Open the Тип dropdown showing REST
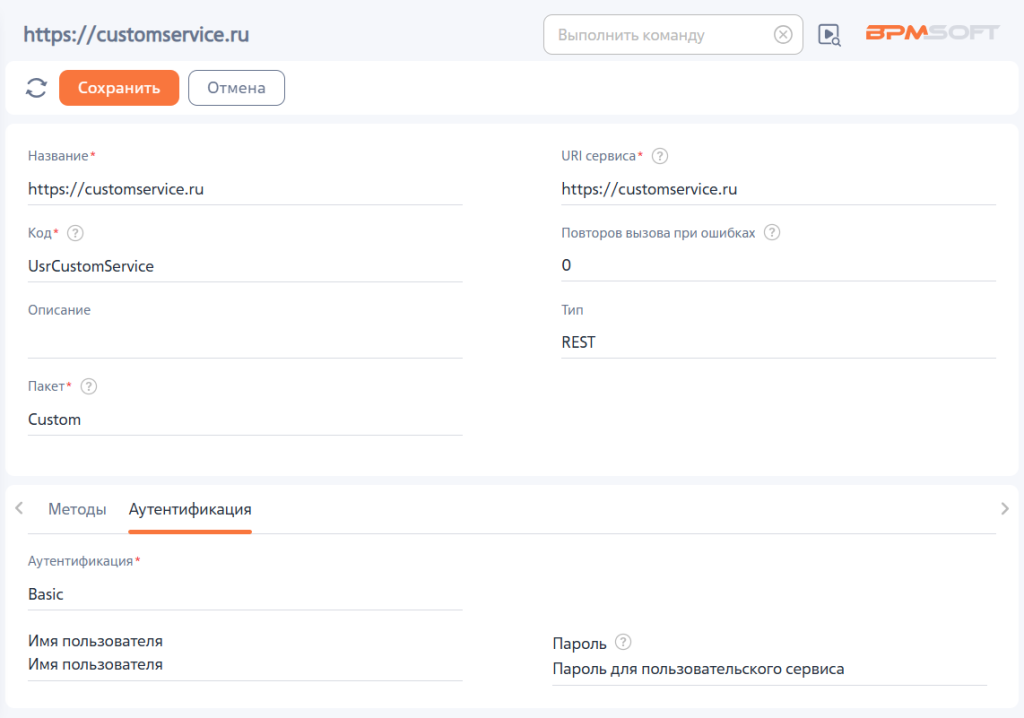Screen dimensions: 1024x718 [778, 342]
